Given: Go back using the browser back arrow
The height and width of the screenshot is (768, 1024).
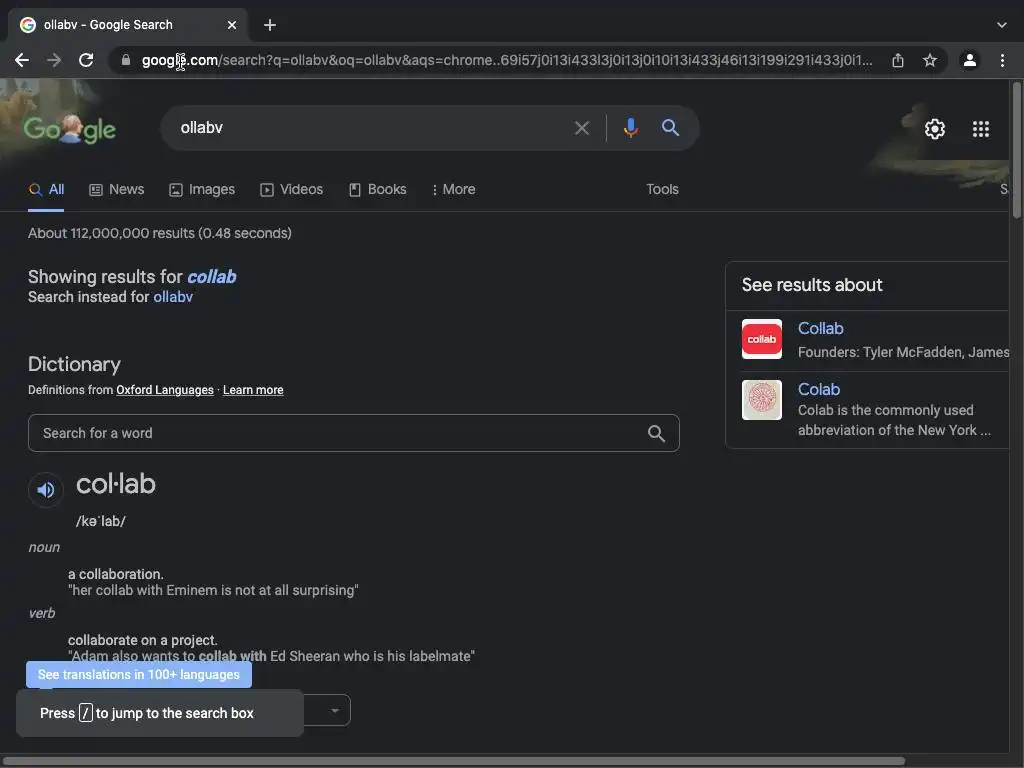Looking at the screenshot, I should point(22,60).
